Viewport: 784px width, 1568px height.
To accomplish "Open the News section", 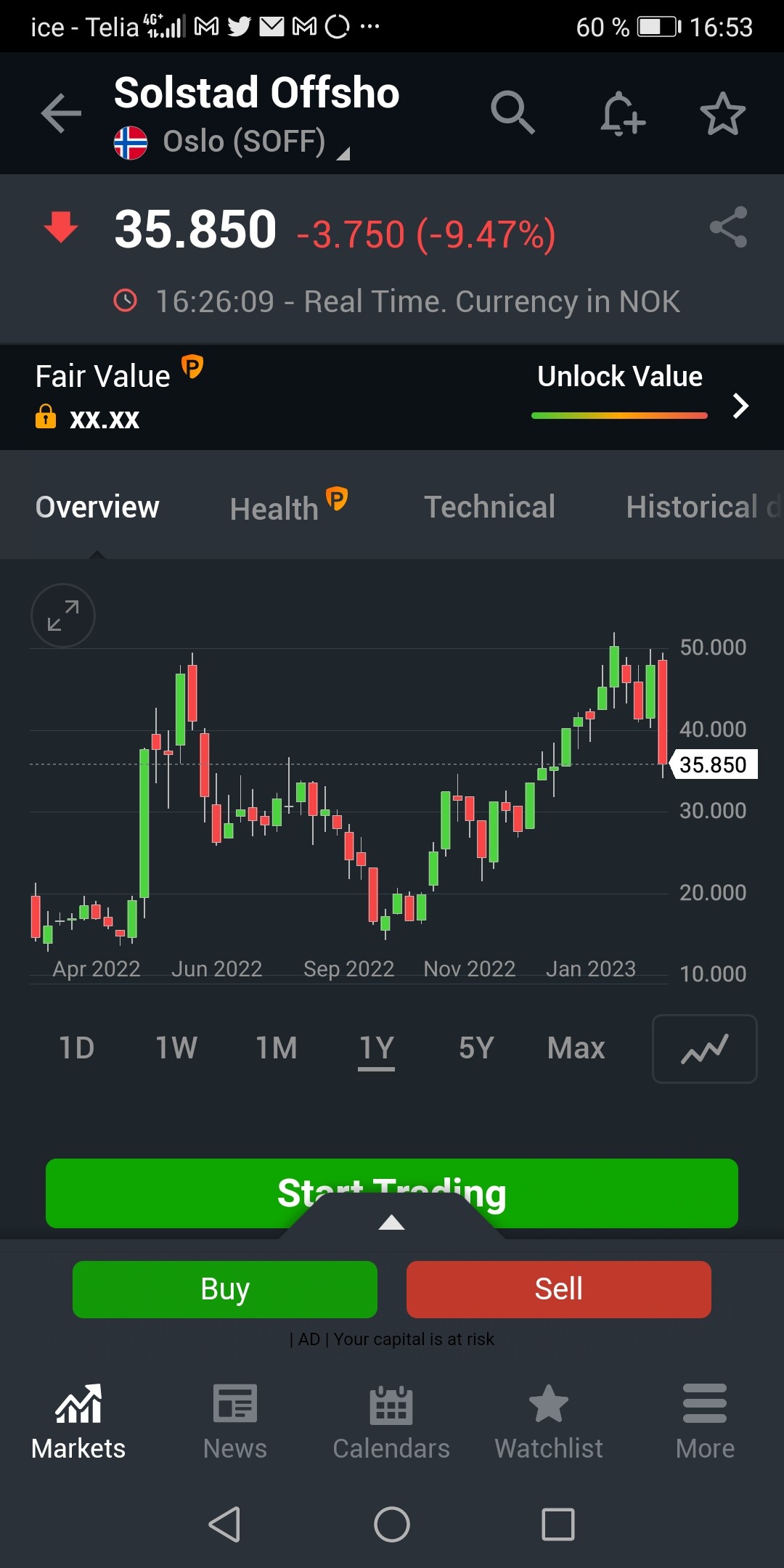I will [234, 1421].
